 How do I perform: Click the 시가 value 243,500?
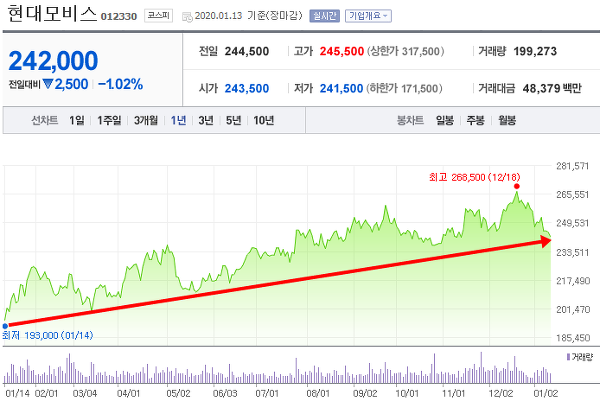point(247,88)
